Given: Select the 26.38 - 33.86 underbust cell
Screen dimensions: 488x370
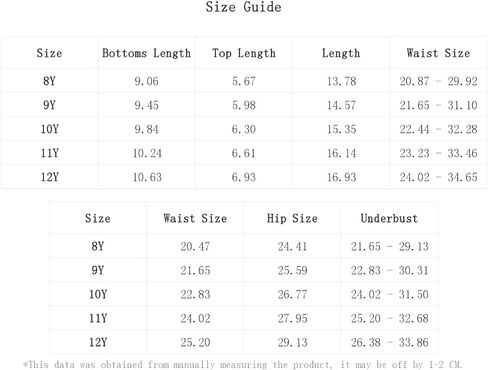Looking at the screenshot, I should click(389, 342).
